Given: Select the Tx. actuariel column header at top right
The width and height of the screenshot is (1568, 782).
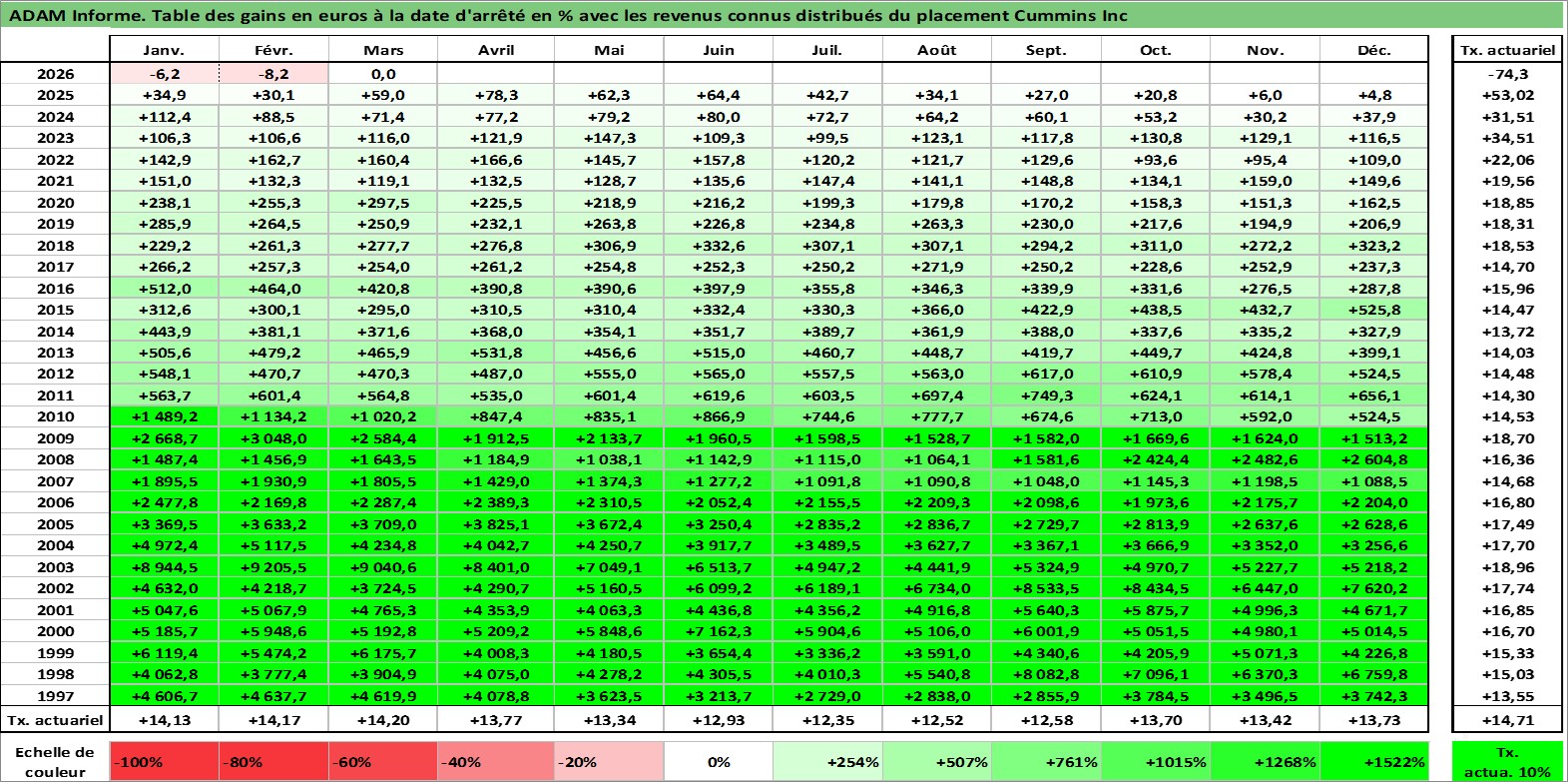Looking at the screenshot, I should (x=1508, y=50).
